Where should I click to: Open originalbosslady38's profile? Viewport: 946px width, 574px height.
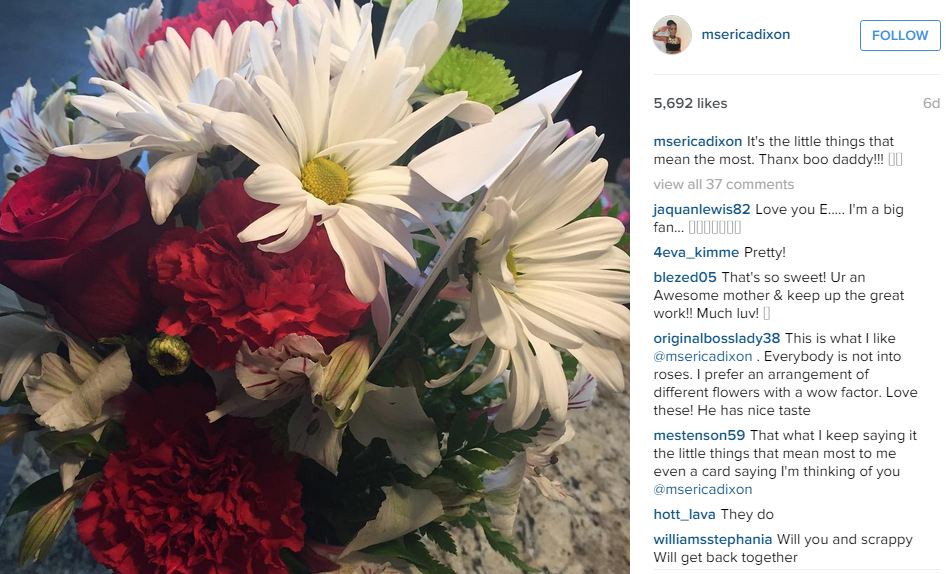click(717, 338)
